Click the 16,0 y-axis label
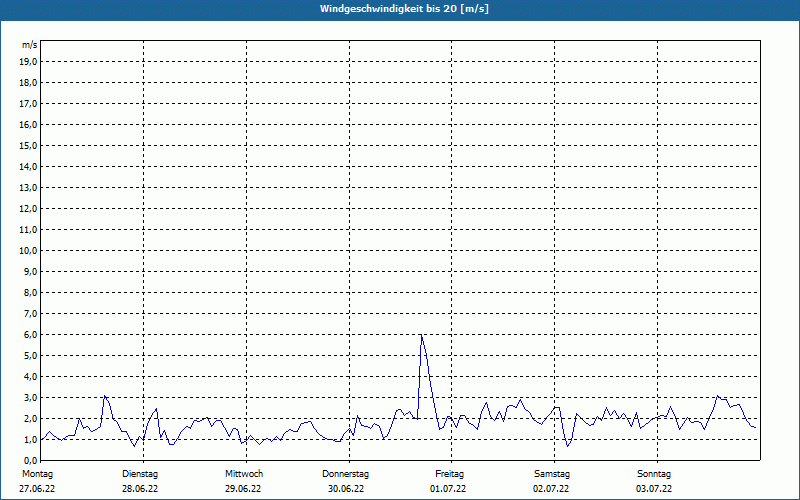Viewport: 800px width, 500px height. coord(28,124)
